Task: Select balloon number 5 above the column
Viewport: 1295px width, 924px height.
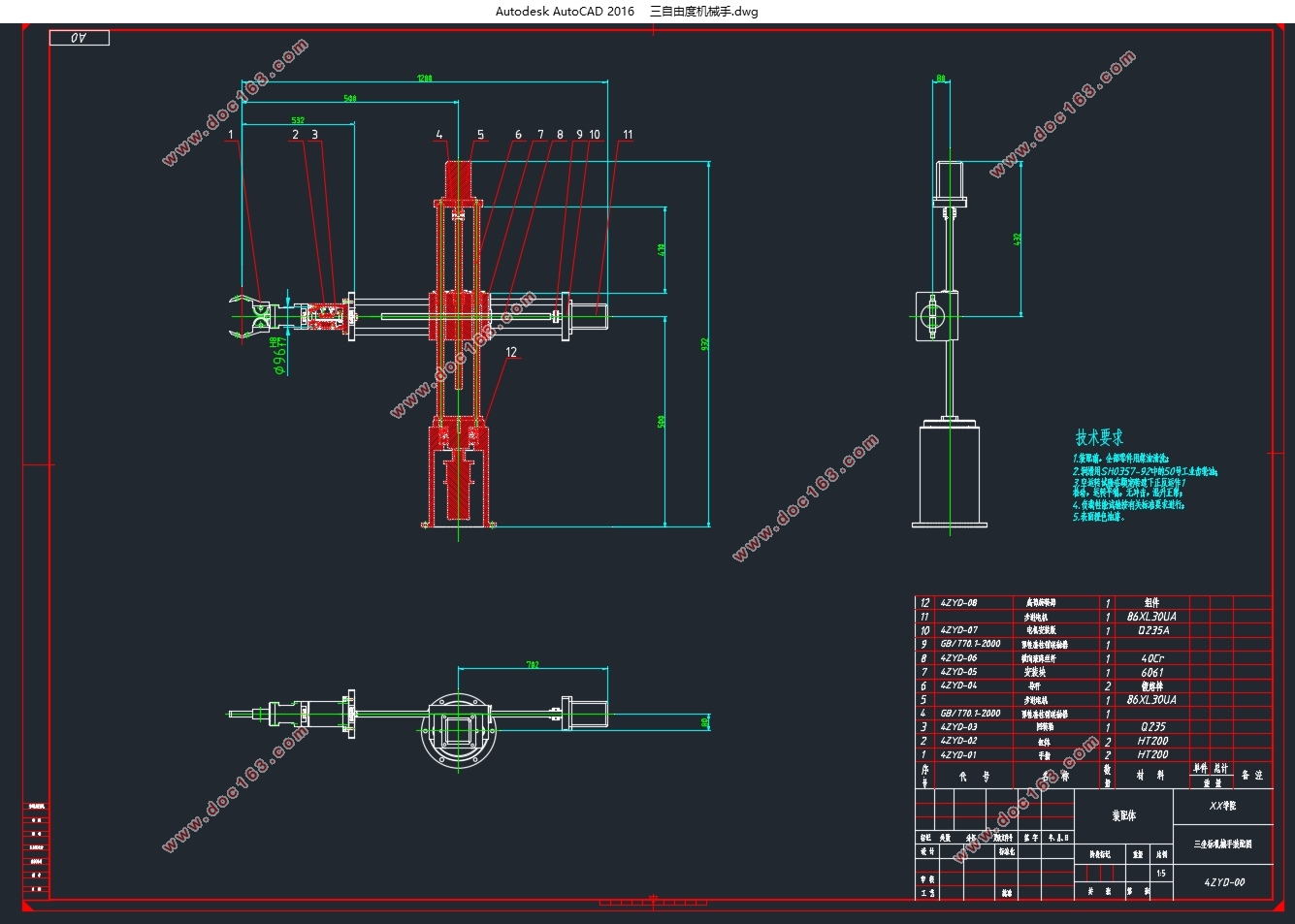Action: (480, 135)
